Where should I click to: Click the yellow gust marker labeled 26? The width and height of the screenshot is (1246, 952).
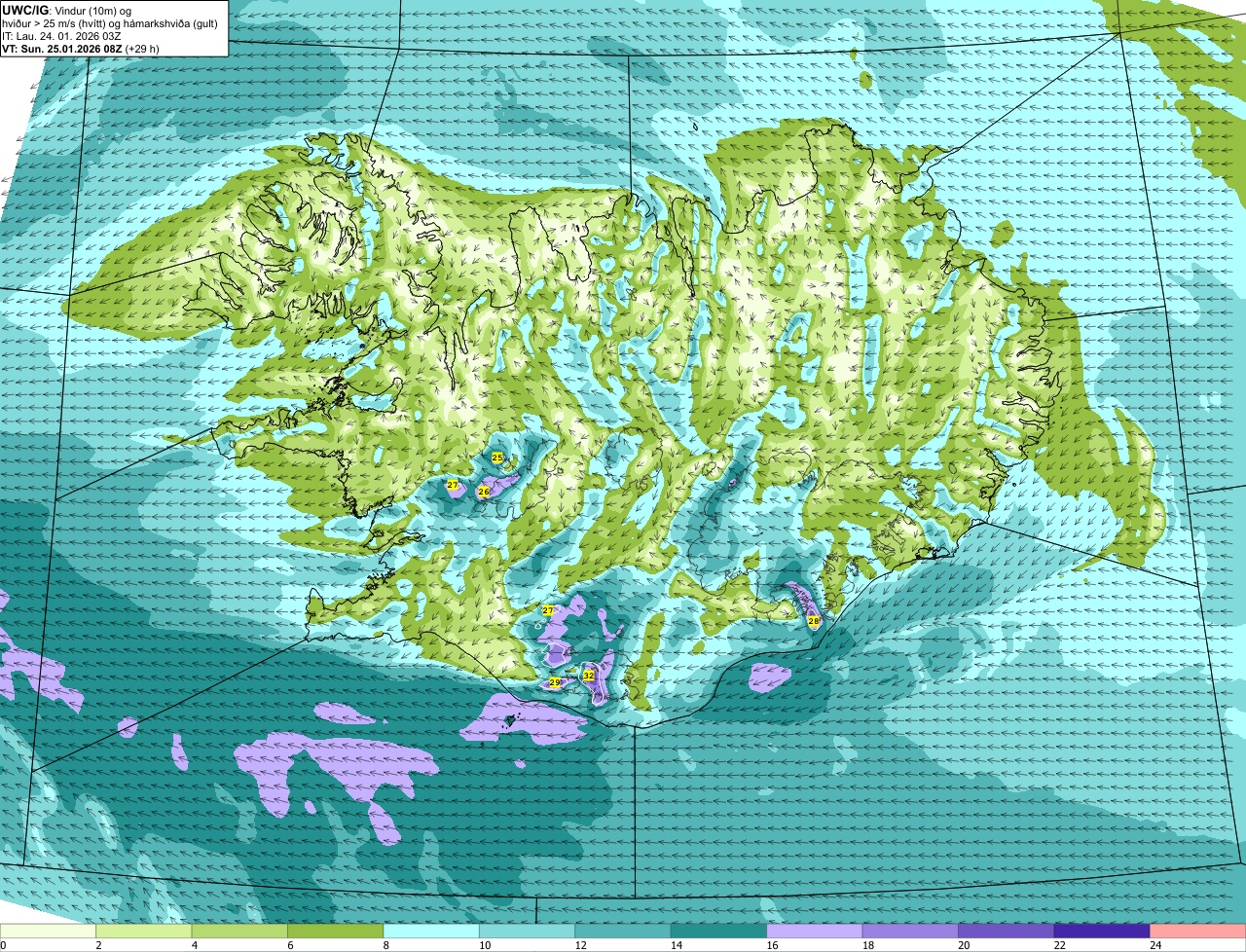pos(484,493)
